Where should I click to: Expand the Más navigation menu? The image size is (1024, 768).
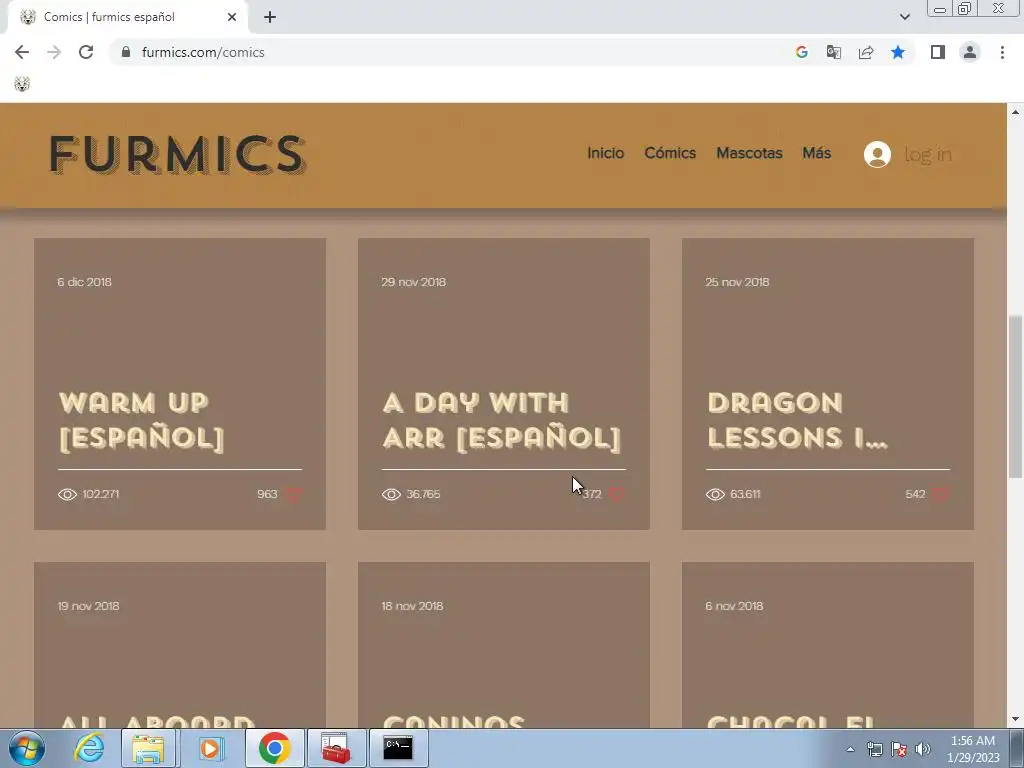point(816,153)
